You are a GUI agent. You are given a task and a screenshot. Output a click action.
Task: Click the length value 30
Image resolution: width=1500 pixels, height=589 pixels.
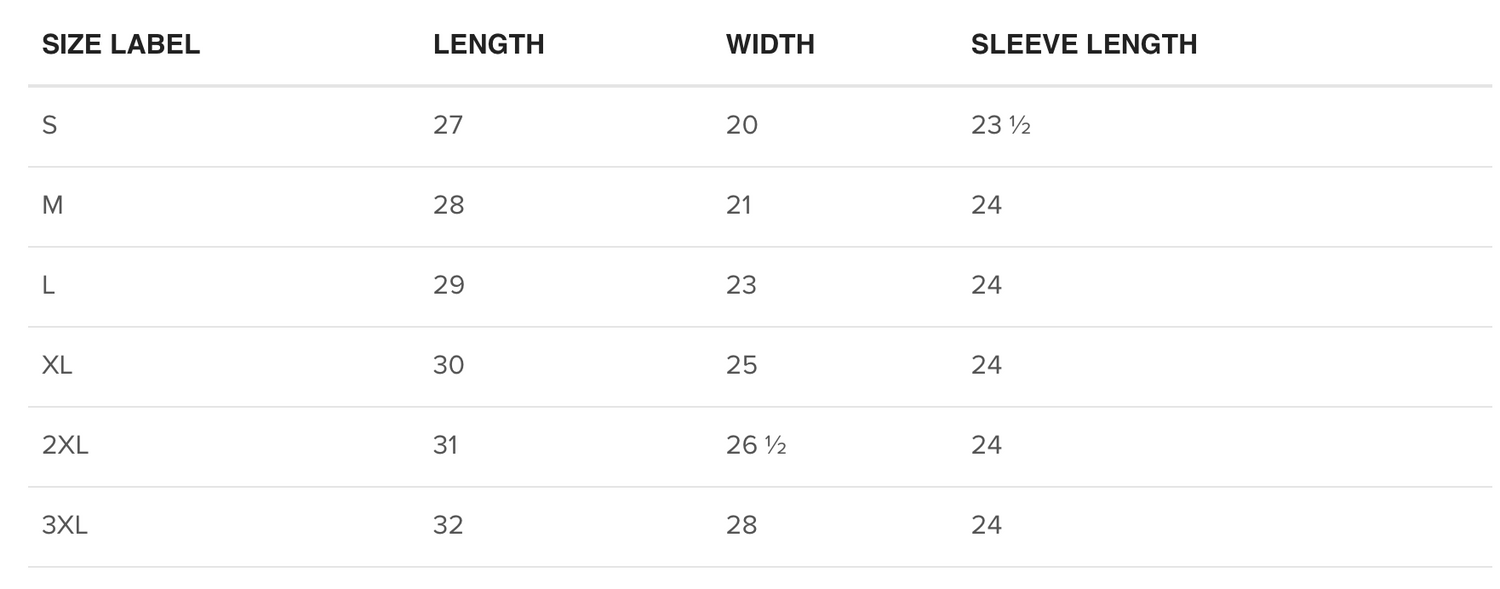(x=449, y=365)
